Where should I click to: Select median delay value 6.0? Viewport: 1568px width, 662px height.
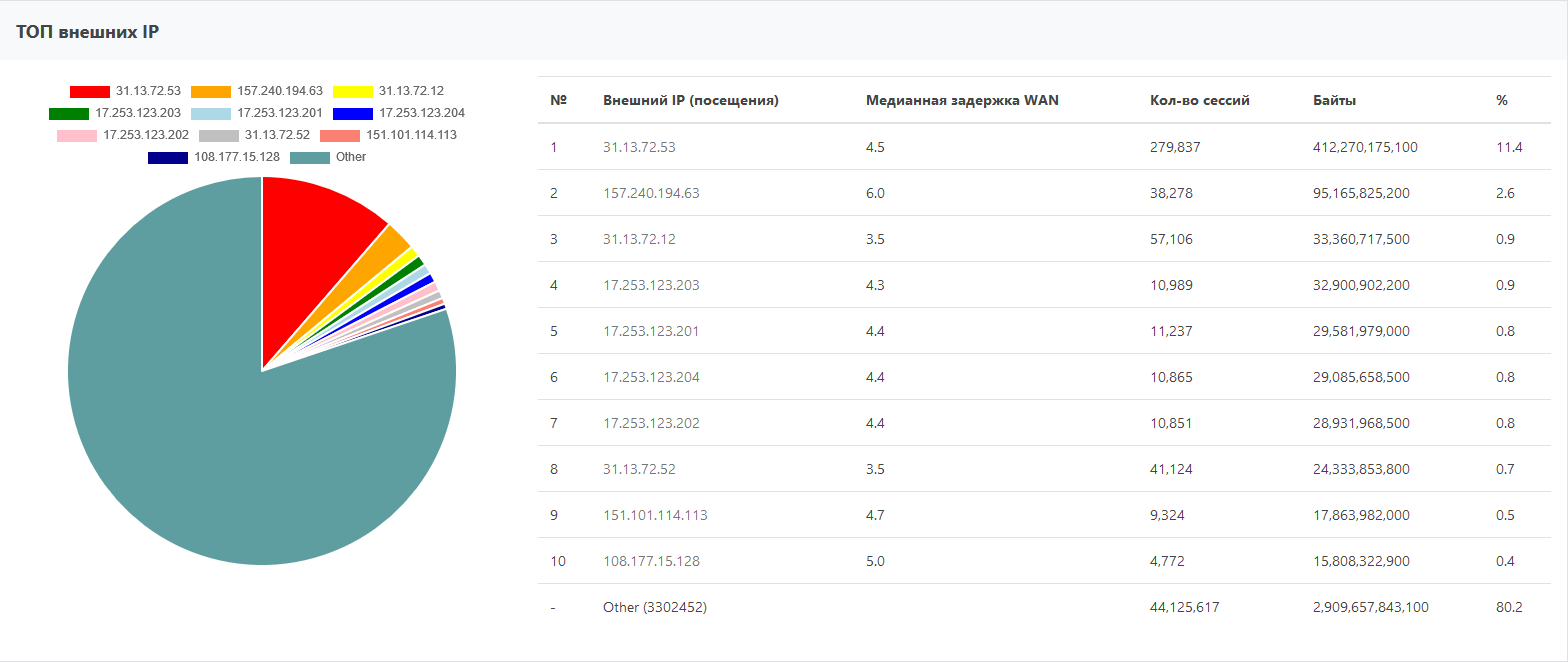[x=875, y=193]
